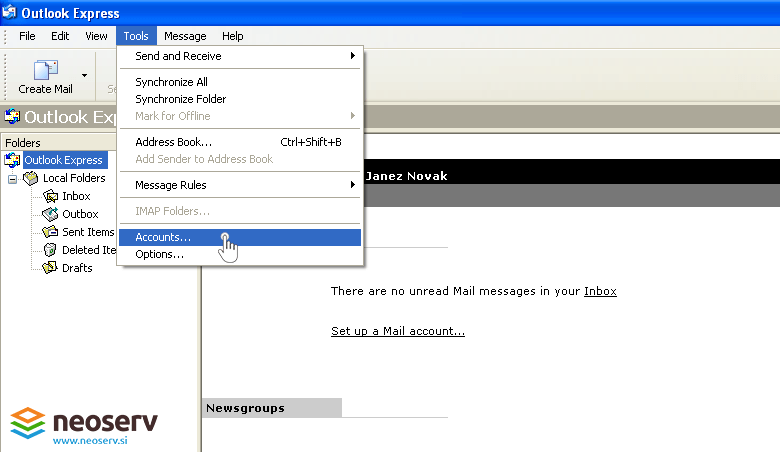Select the Local Folders label

coord(74,178)
